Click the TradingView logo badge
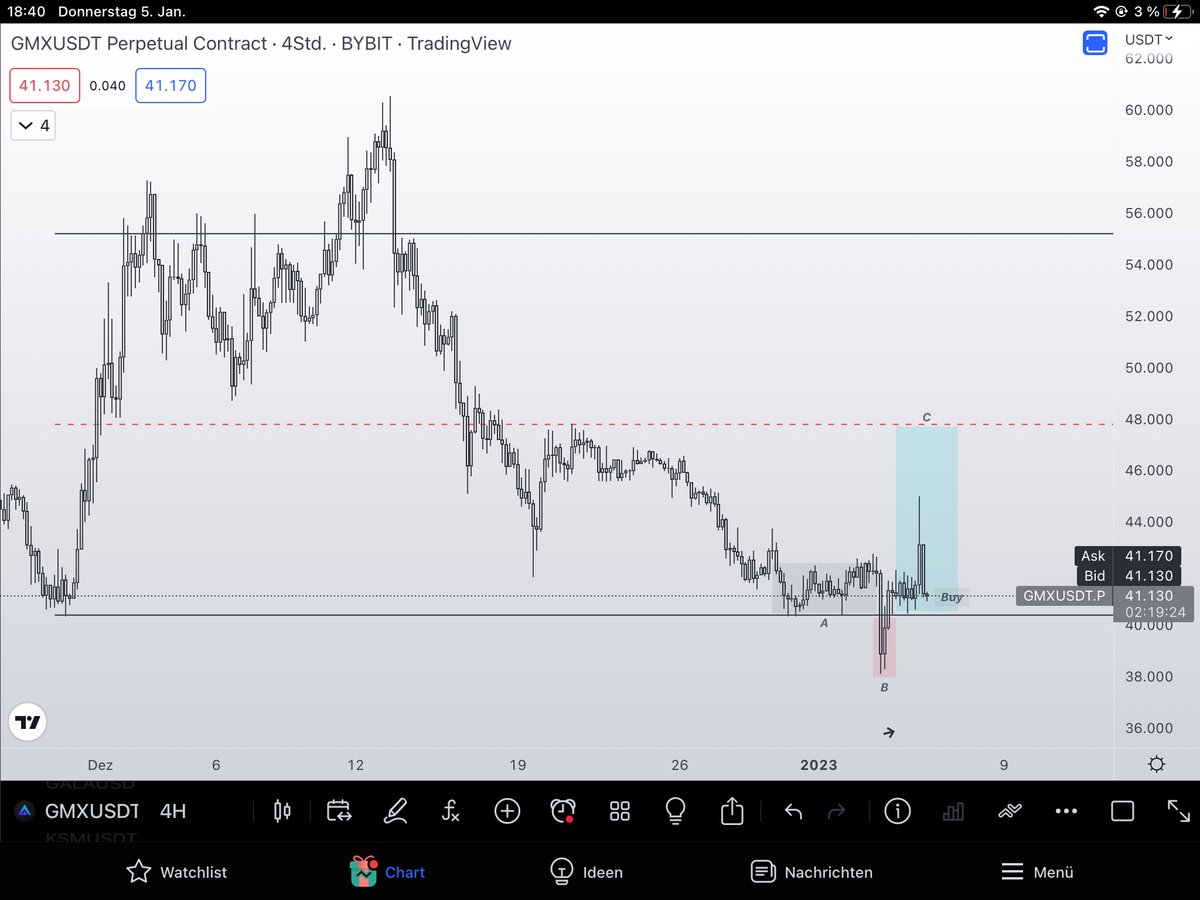1200x900 pixels. click(28, 722)
